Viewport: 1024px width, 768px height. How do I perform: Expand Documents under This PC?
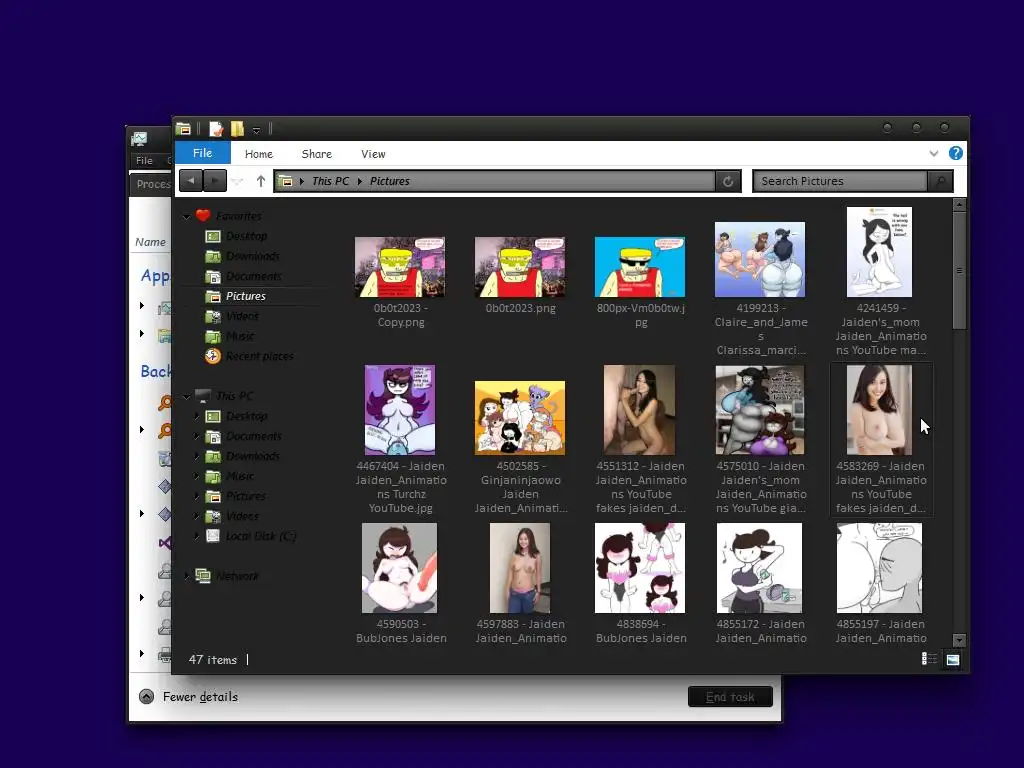tap(197, 436)
